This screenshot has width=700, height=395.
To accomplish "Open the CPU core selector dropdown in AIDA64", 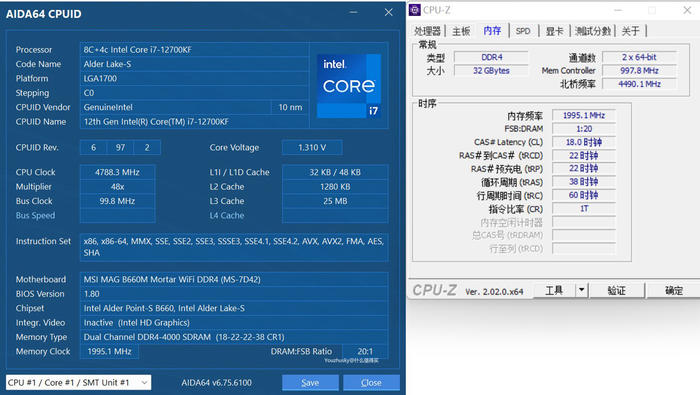I will (x=79, y=383).
